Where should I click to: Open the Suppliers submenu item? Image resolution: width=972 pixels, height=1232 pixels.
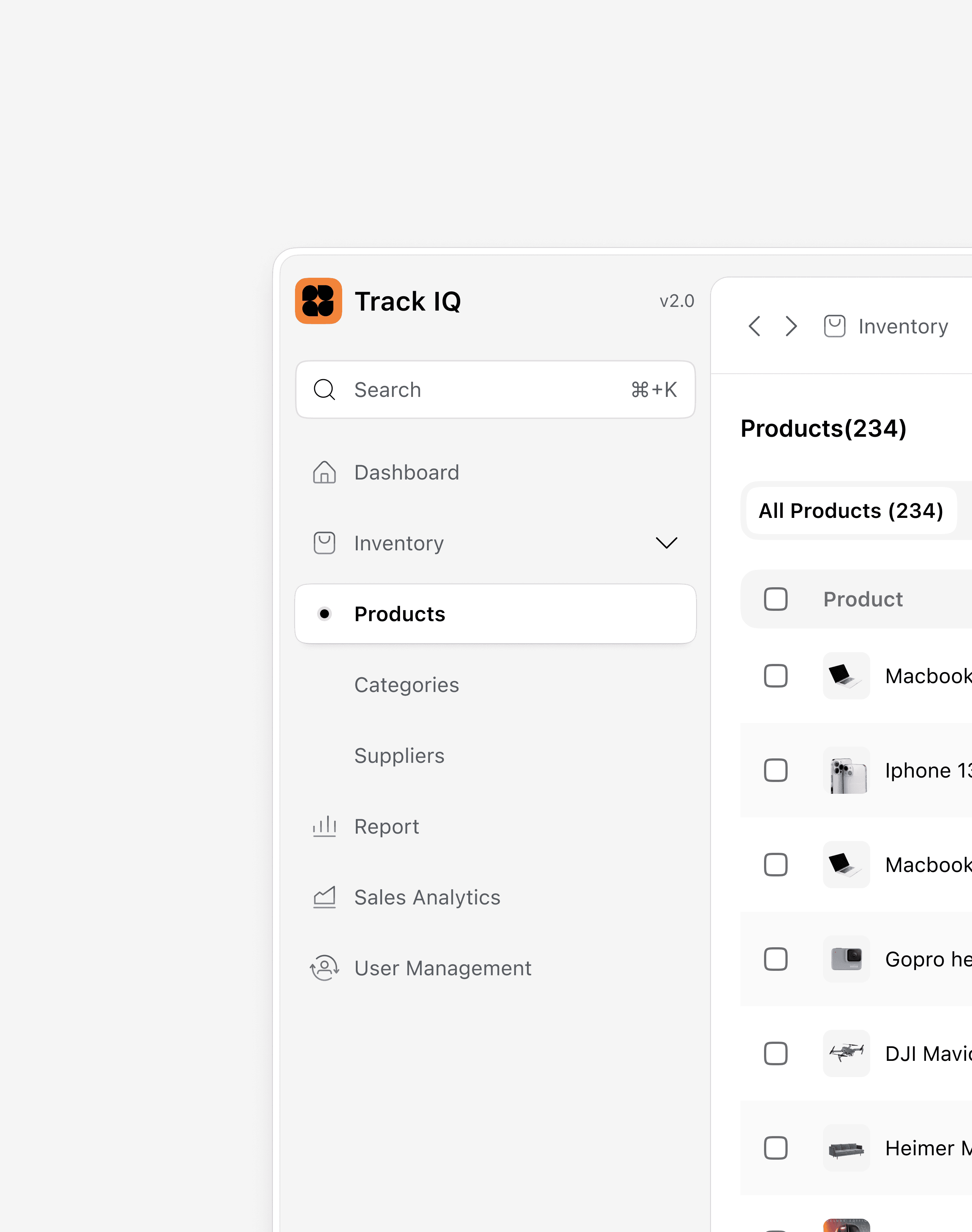(495, 755)
